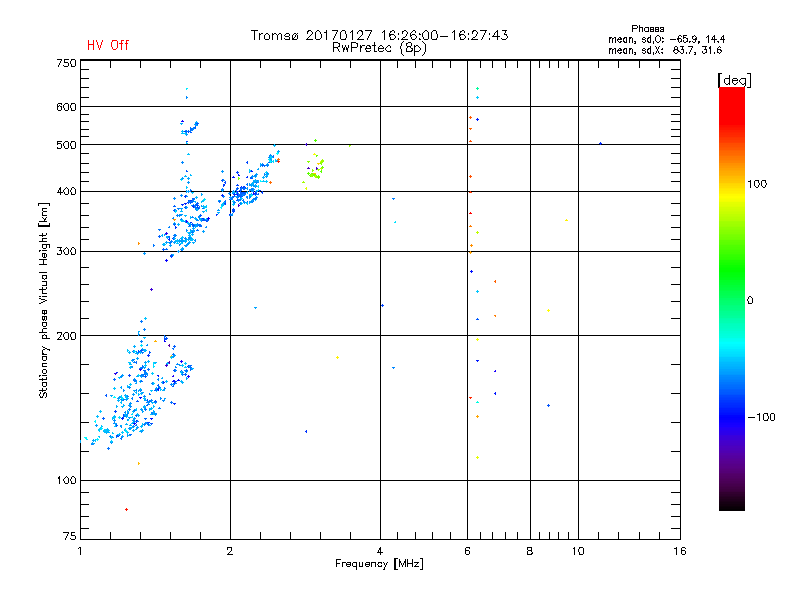
Task: Click the frequency axis tick label "4"
Action: (380, 551)
